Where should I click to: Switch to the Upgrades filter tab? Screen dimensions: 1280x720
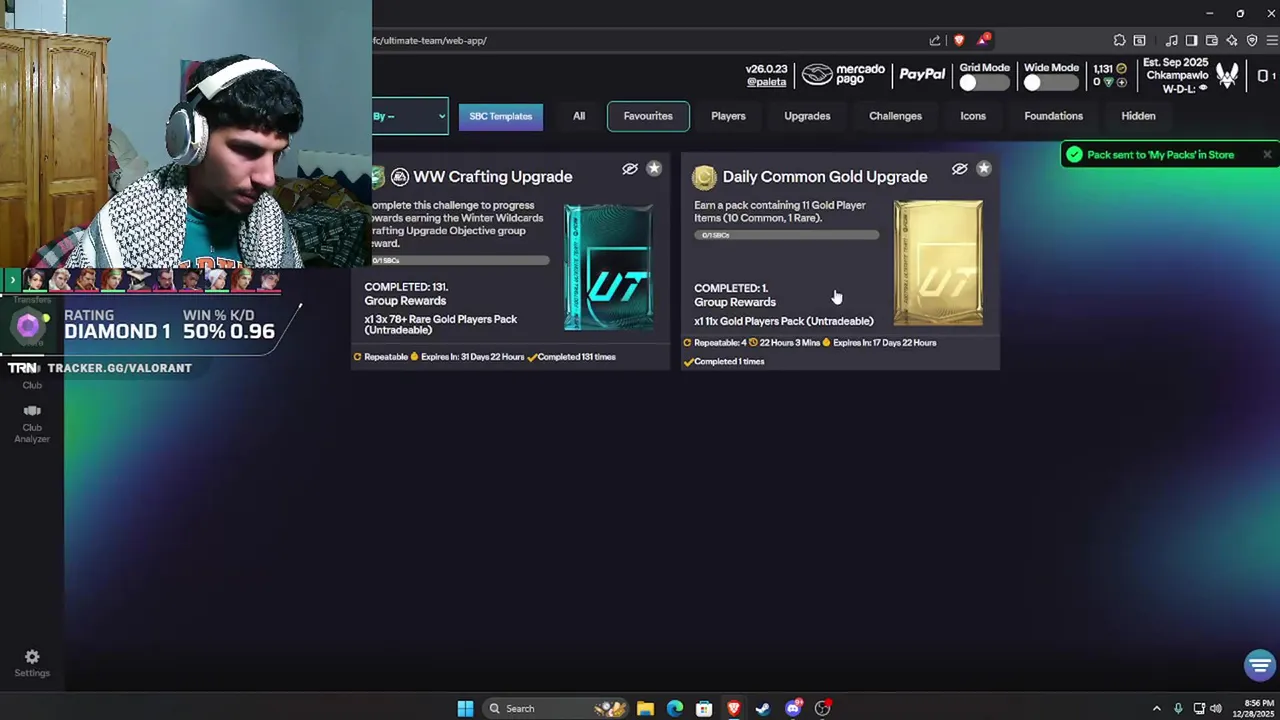[x=807, y=116]
